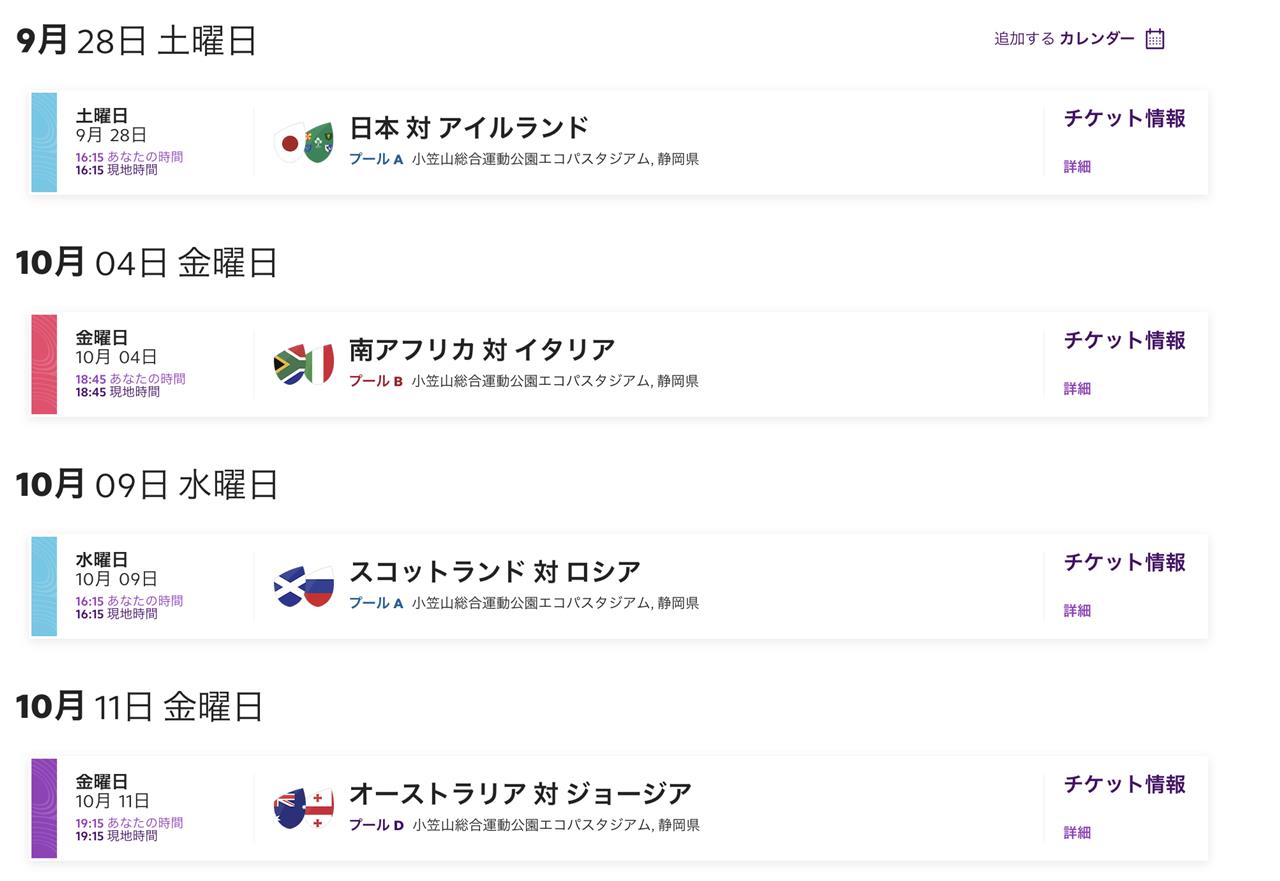Select the スコットランド 対 ロシア match title
Viewport: 1280px width, 881px height.
495,572
